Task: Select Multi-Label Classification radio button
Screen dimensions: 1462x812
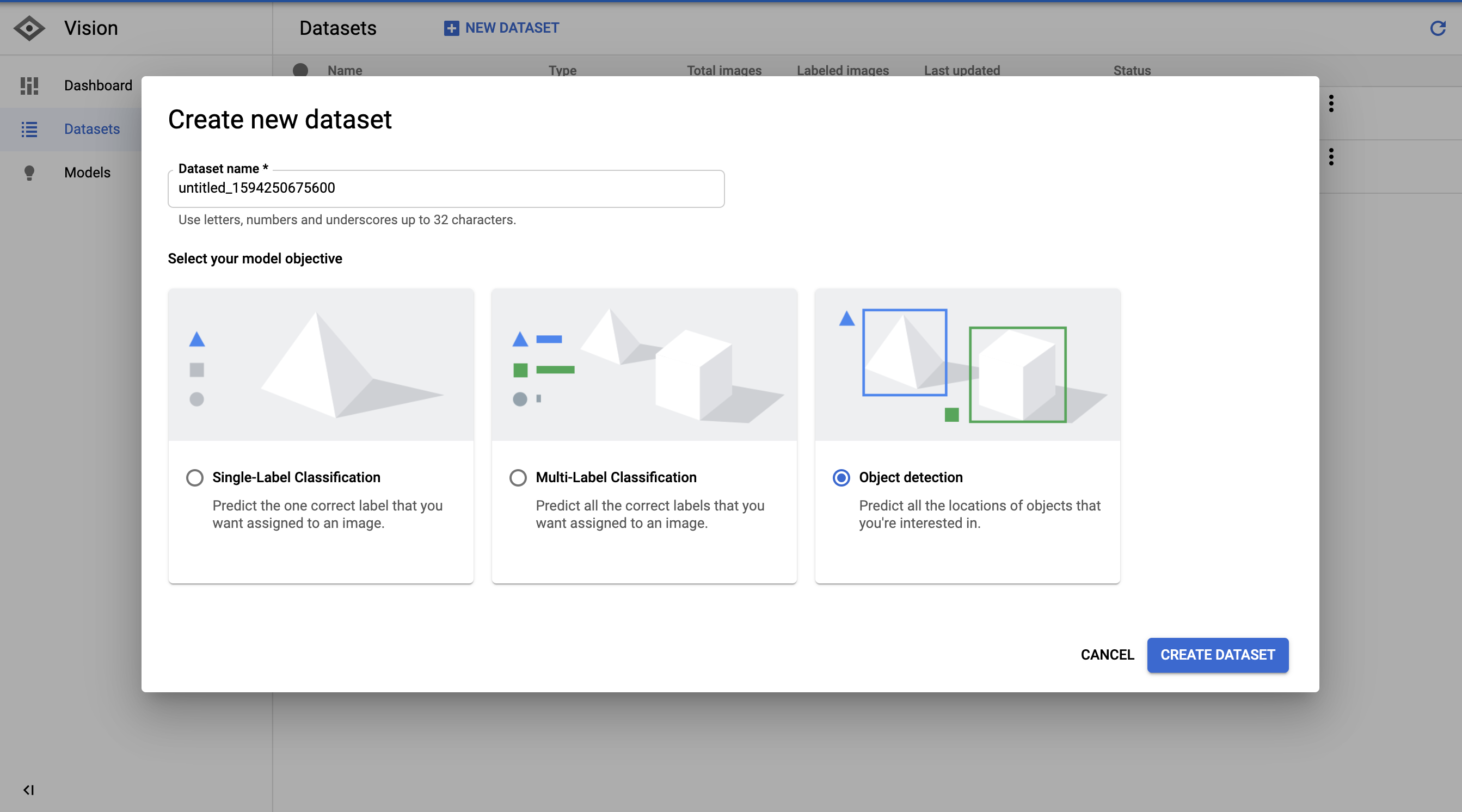Action: (x=518, y=478)
